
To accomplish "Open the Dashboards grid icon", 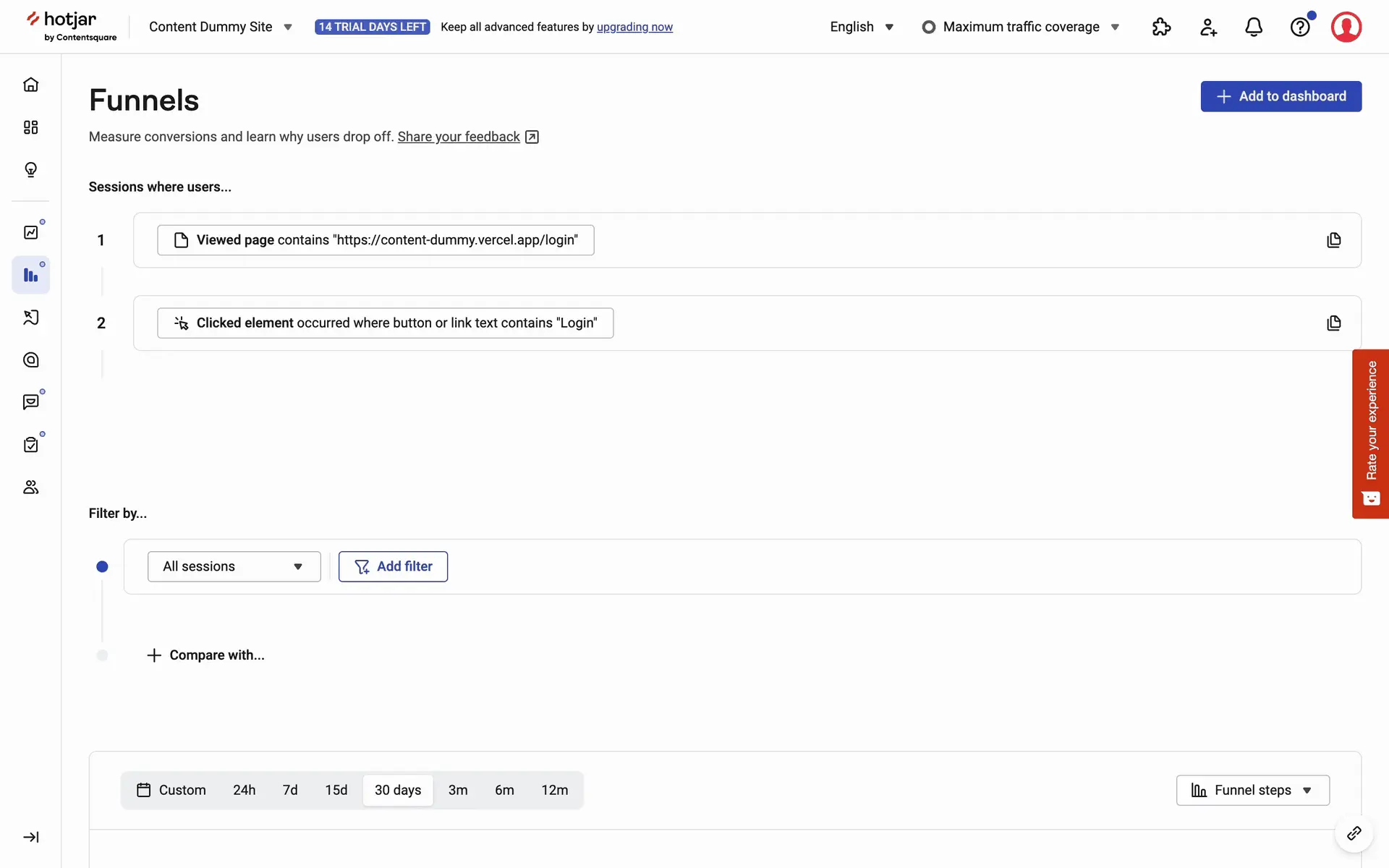I will point(30,127).
